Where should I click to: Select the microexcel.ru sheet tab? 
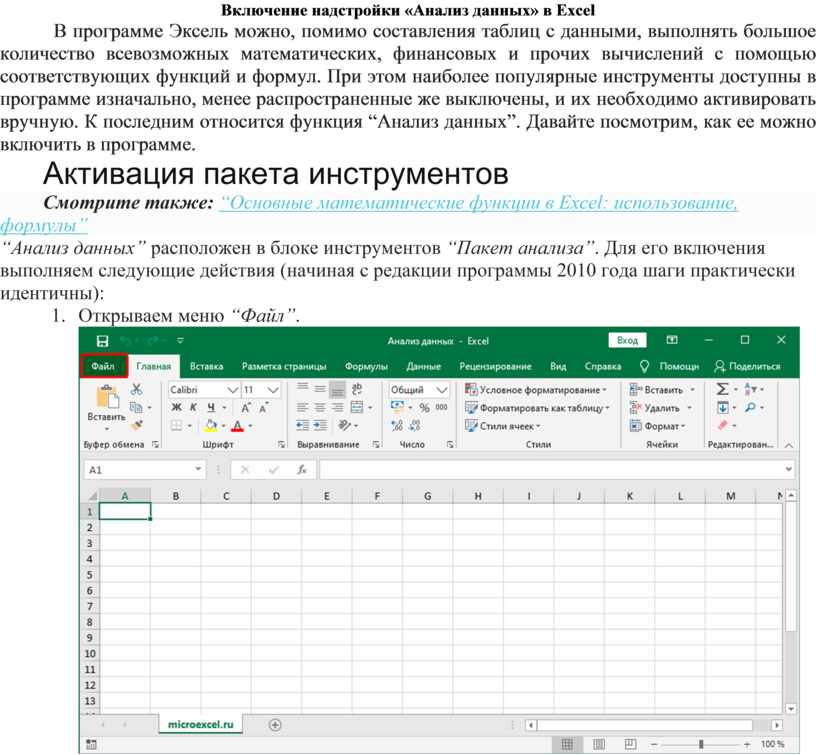[201, 724]
